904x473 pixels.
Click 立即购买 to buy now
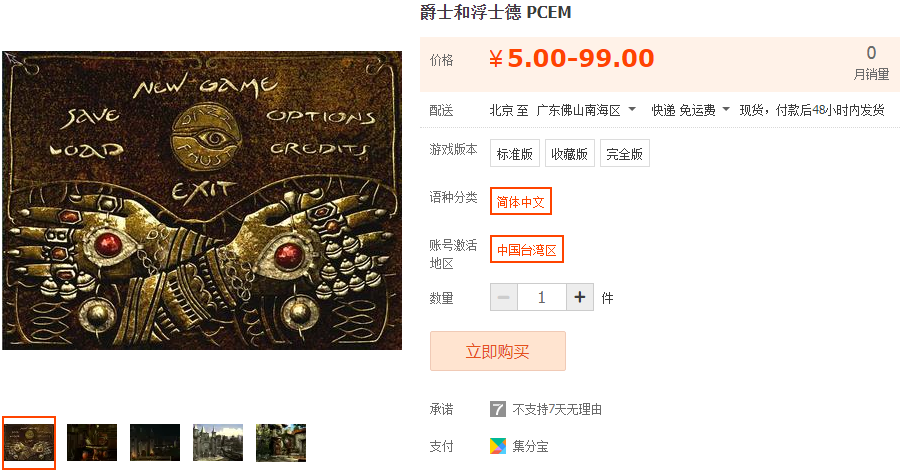pyautogui.click(x=498, y=351)
